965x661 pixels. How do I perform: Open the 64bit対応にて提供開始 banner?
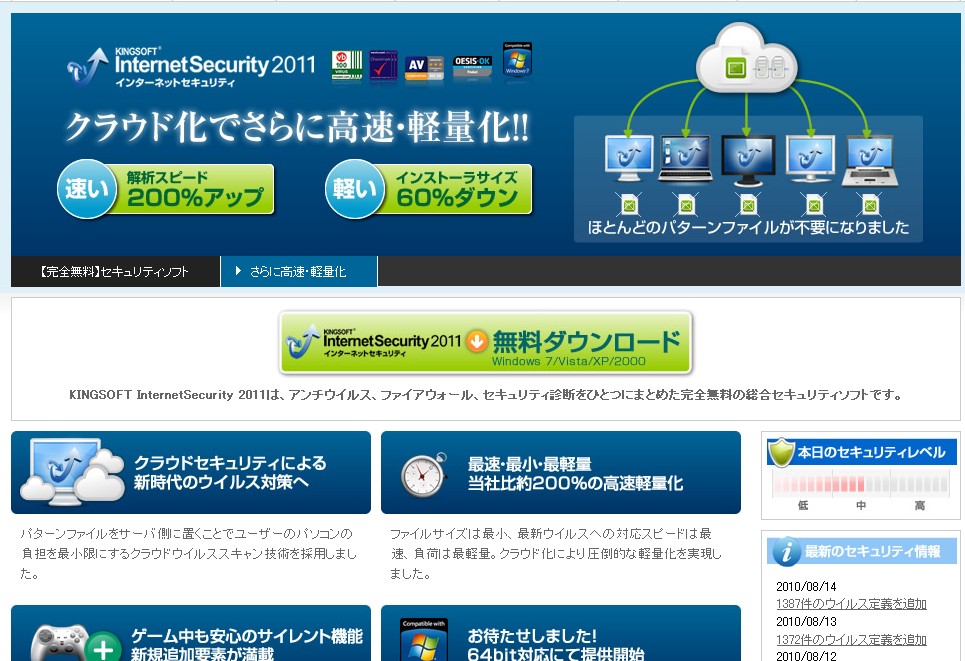(x=561, y=633)
